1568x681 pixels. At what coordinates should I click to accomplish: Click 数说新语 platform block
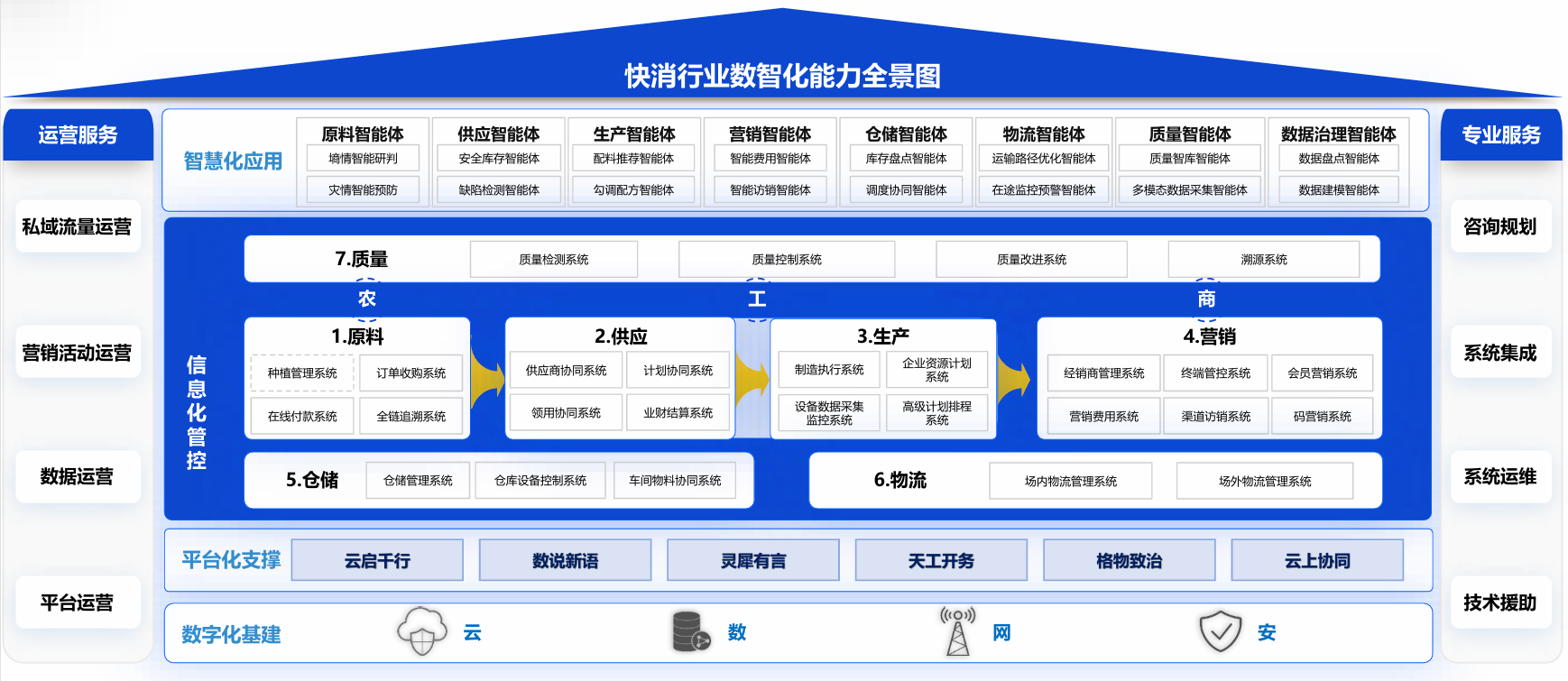(x=566, y=560)
